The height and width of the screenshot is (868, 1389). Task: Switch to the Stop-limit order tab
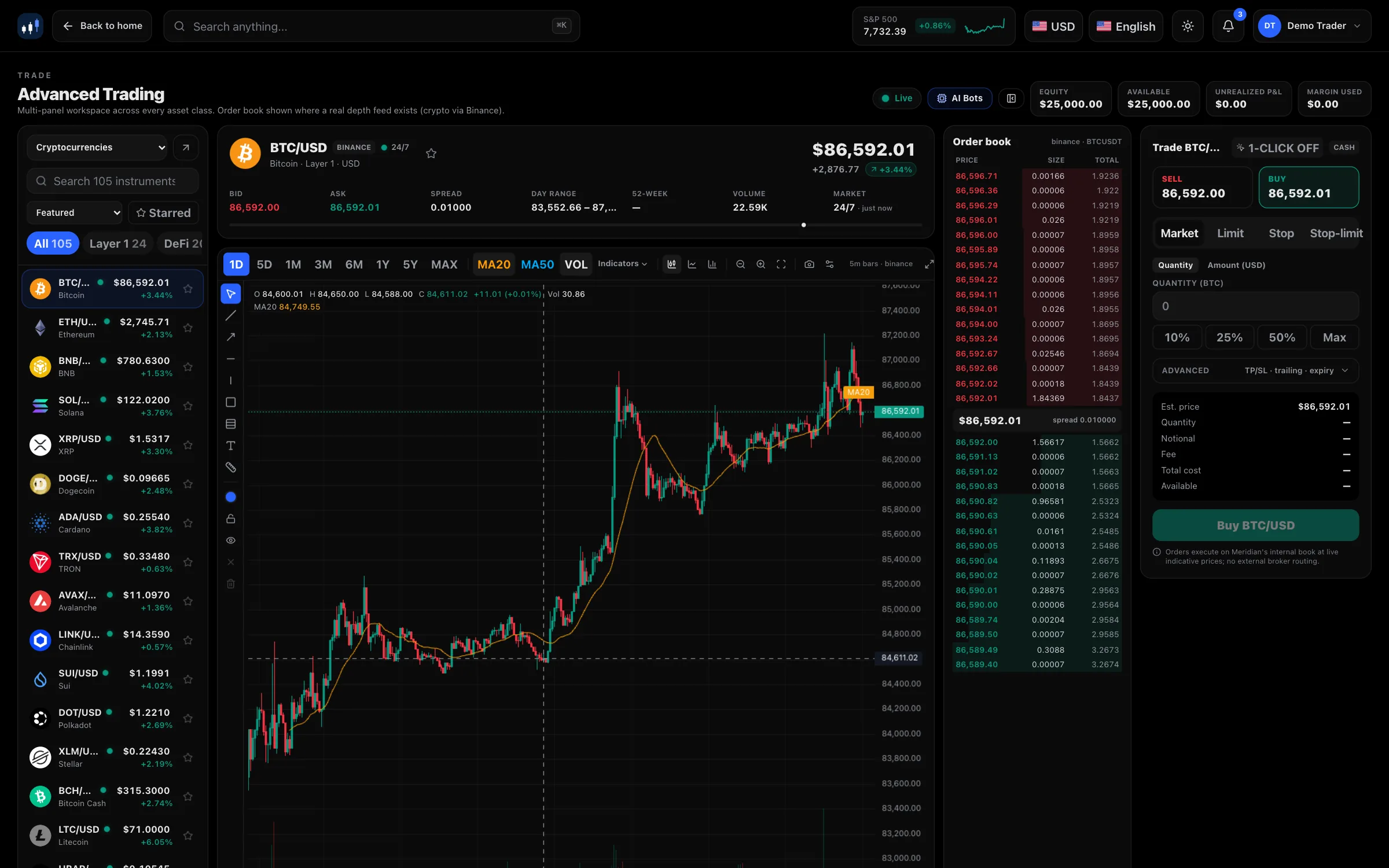(x=1336, y=233)
